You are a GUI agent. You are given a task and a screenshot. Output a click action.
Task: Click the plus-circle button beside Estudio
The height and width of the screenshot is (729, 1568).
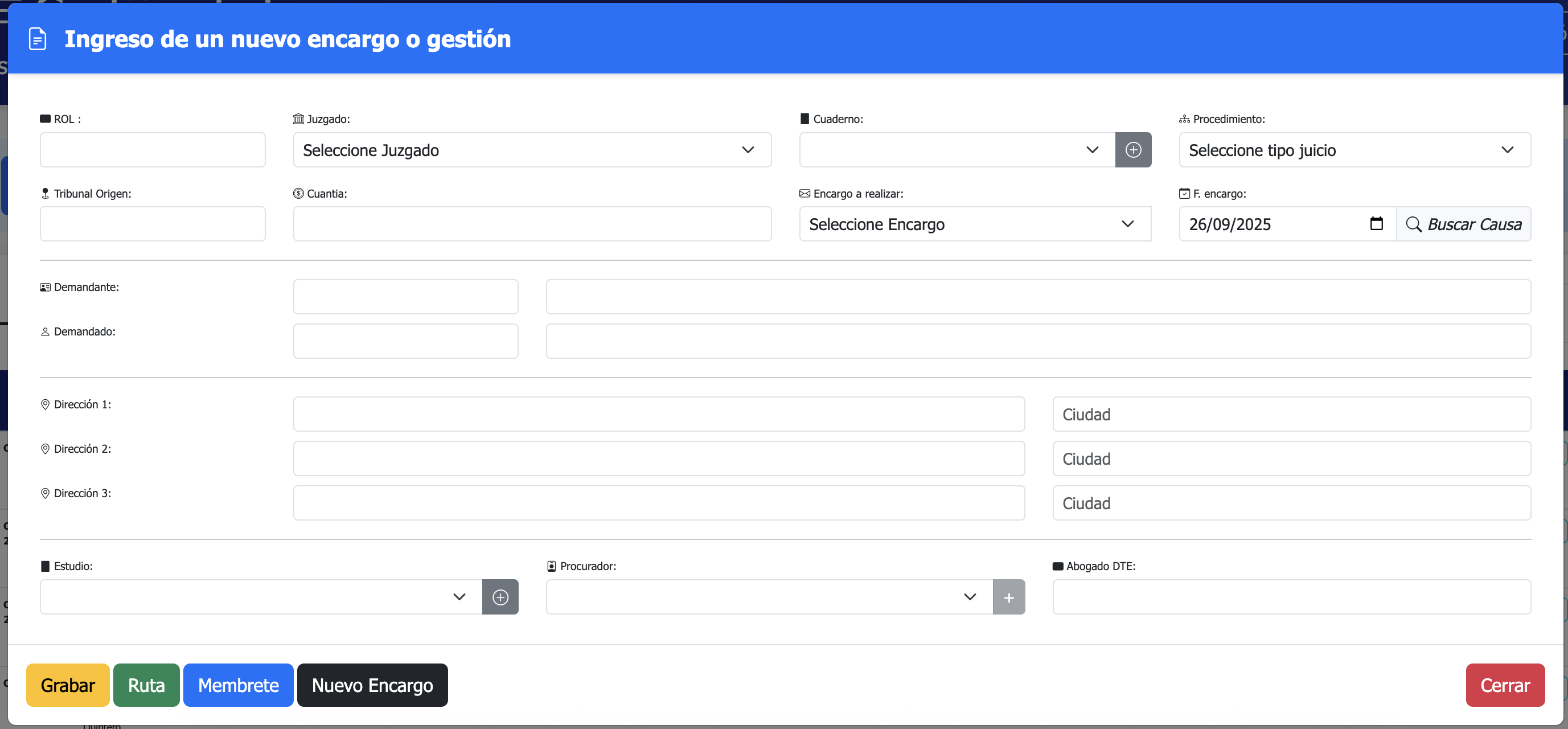(500, 597)
